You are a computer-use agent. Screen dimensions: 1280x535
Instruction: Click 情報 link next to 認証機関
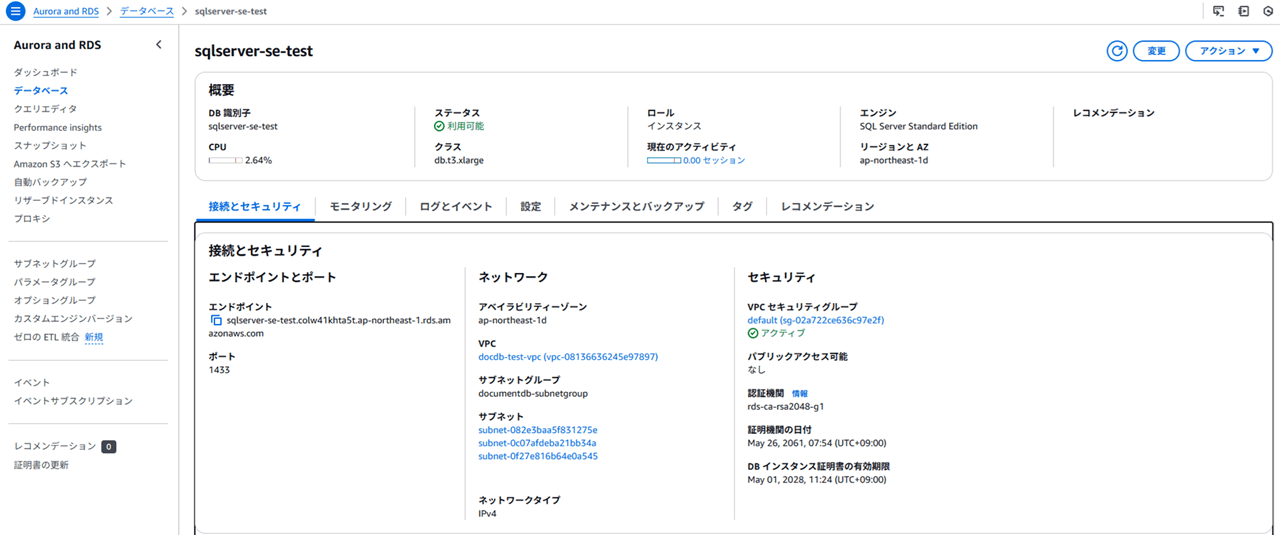coord(800,393)
